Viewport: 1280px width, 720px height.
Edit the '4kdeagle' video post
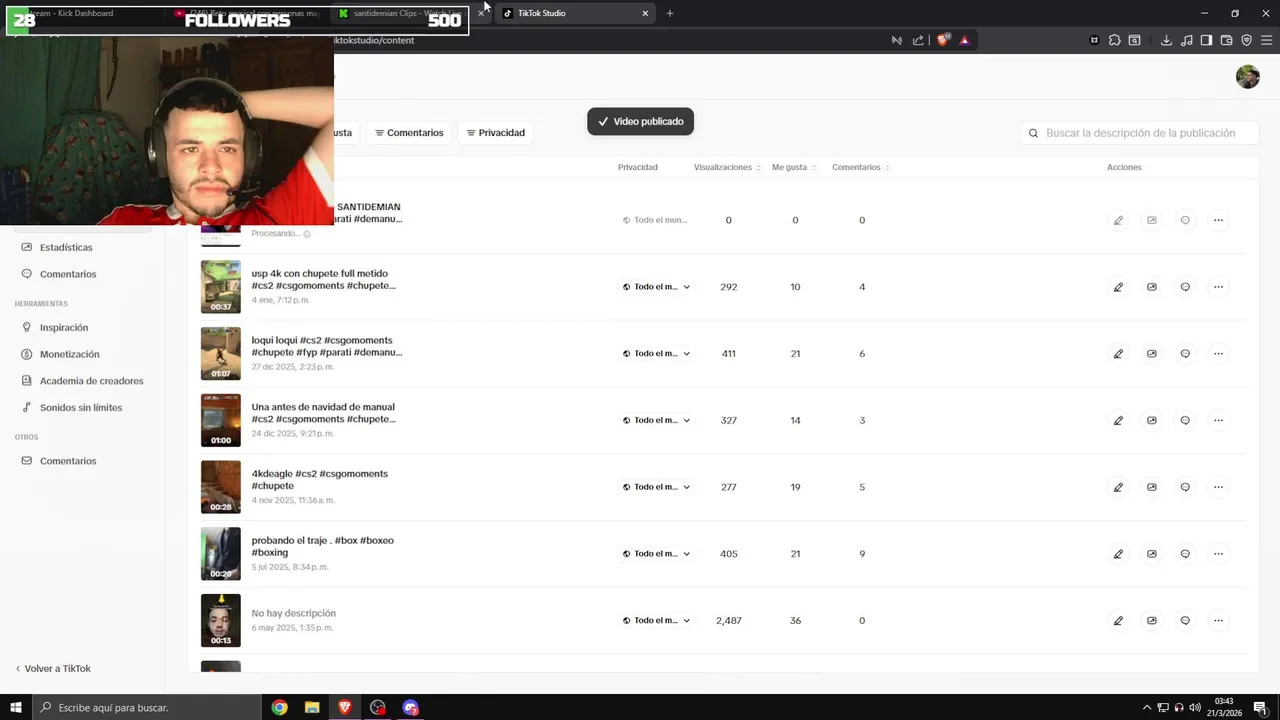1118,487
